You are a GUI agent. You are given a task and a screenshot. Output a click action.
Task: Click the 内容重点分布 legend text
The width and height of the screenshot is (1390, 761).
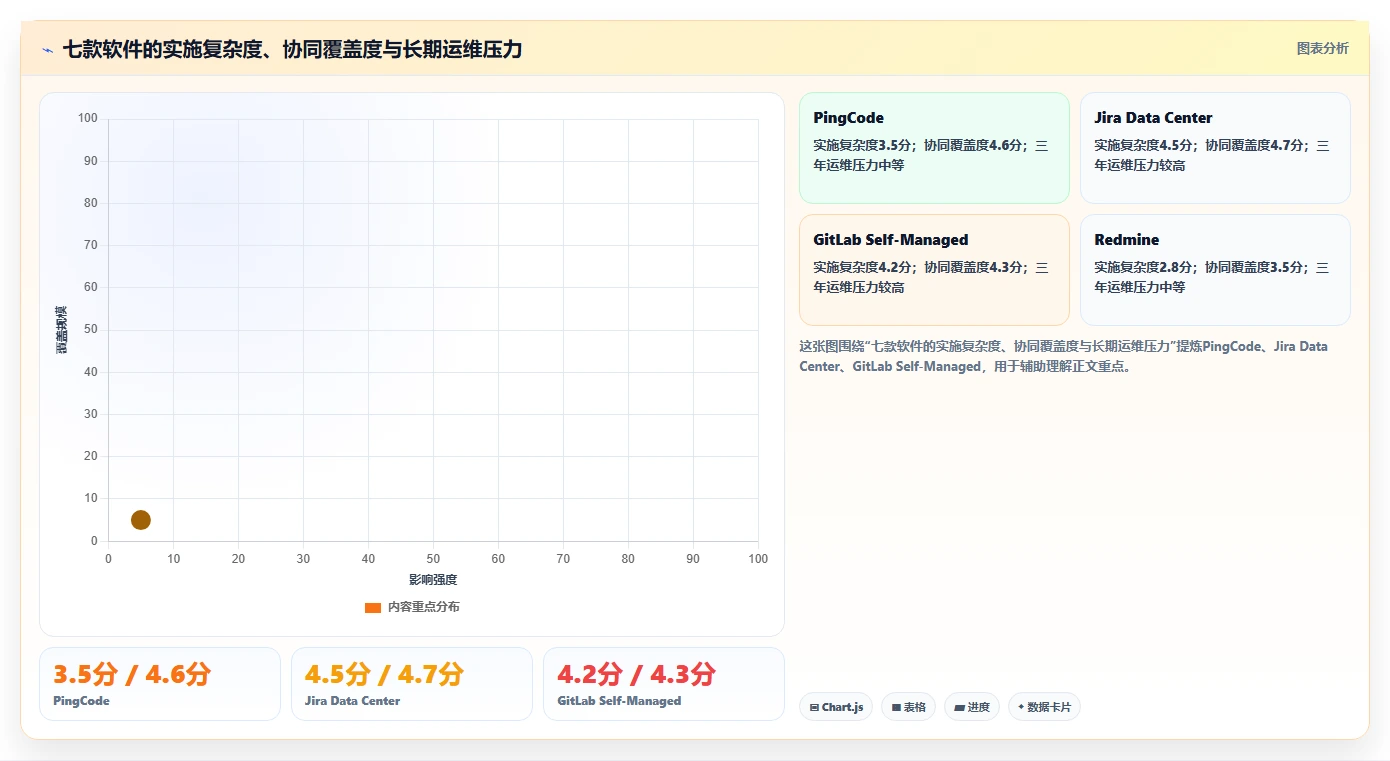coord(424,607)
